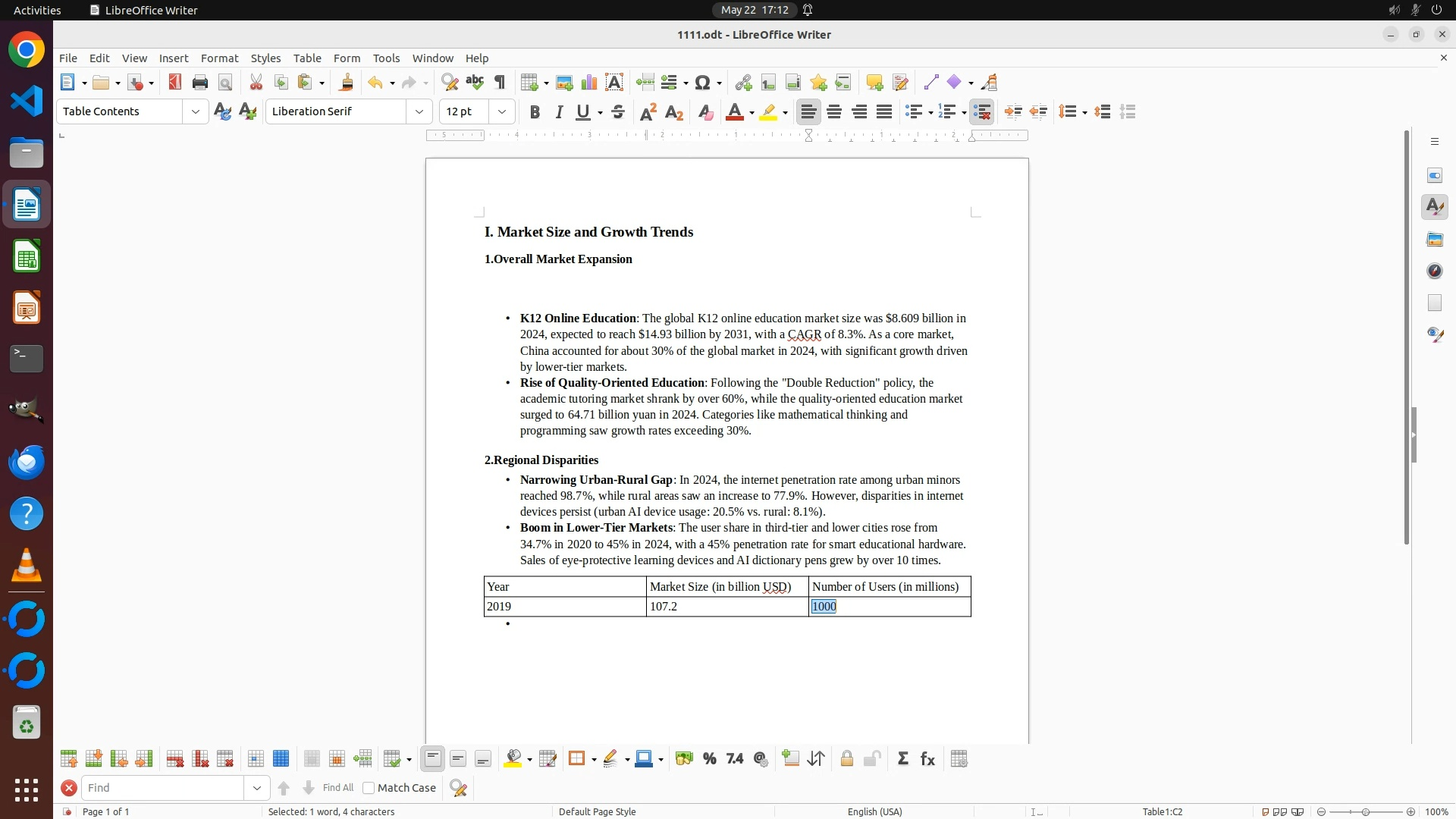The width and height of the screenshot is (1456, 819).
Task: Click the highlighting color yellow swatch
Action: [768, 112]
